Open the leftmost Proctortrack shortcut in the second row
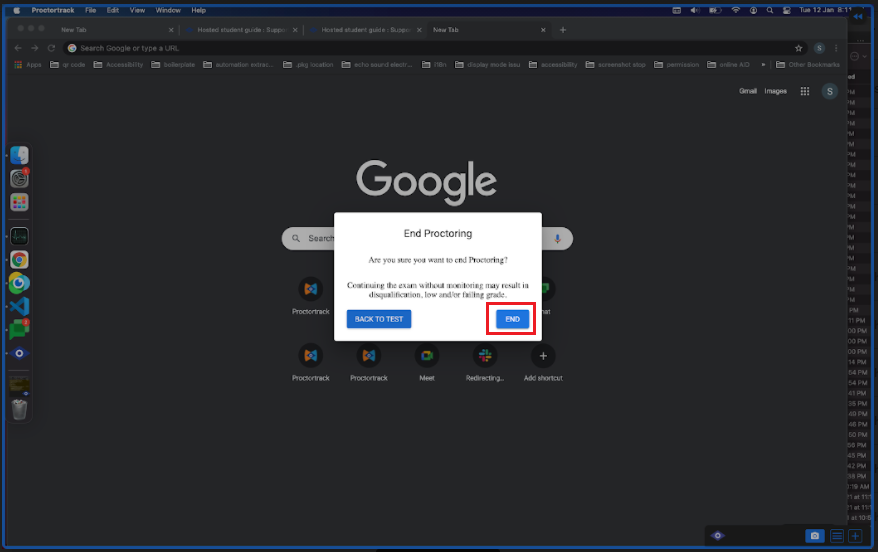 coord(311,363)
